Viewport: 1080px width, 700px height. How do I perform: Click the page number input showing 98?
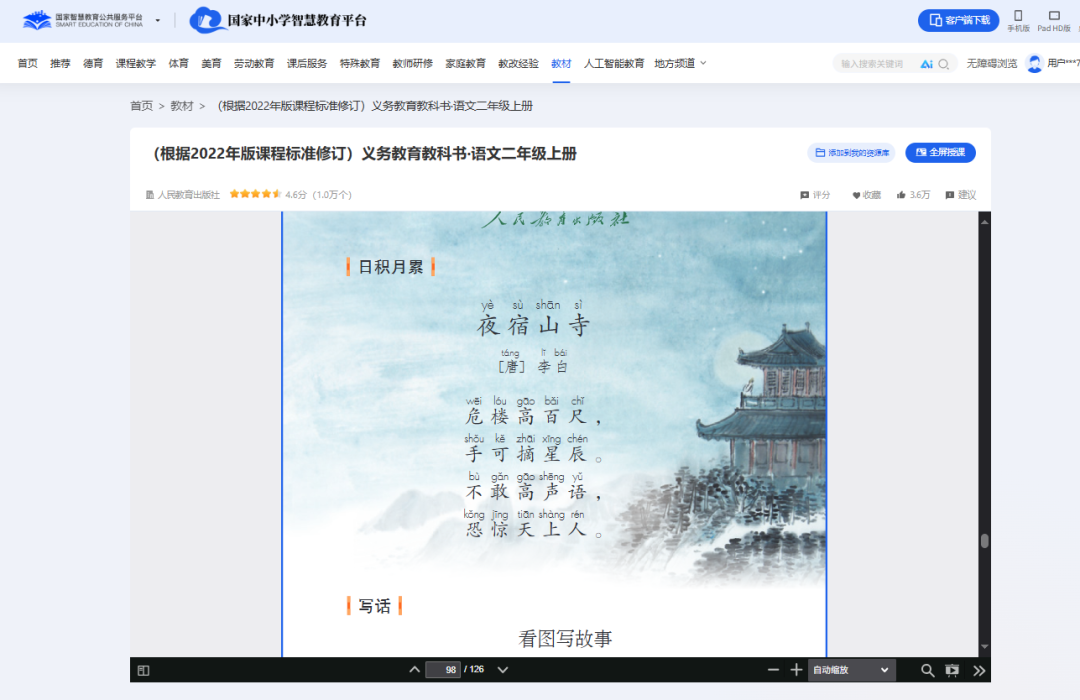pos(443,670)
